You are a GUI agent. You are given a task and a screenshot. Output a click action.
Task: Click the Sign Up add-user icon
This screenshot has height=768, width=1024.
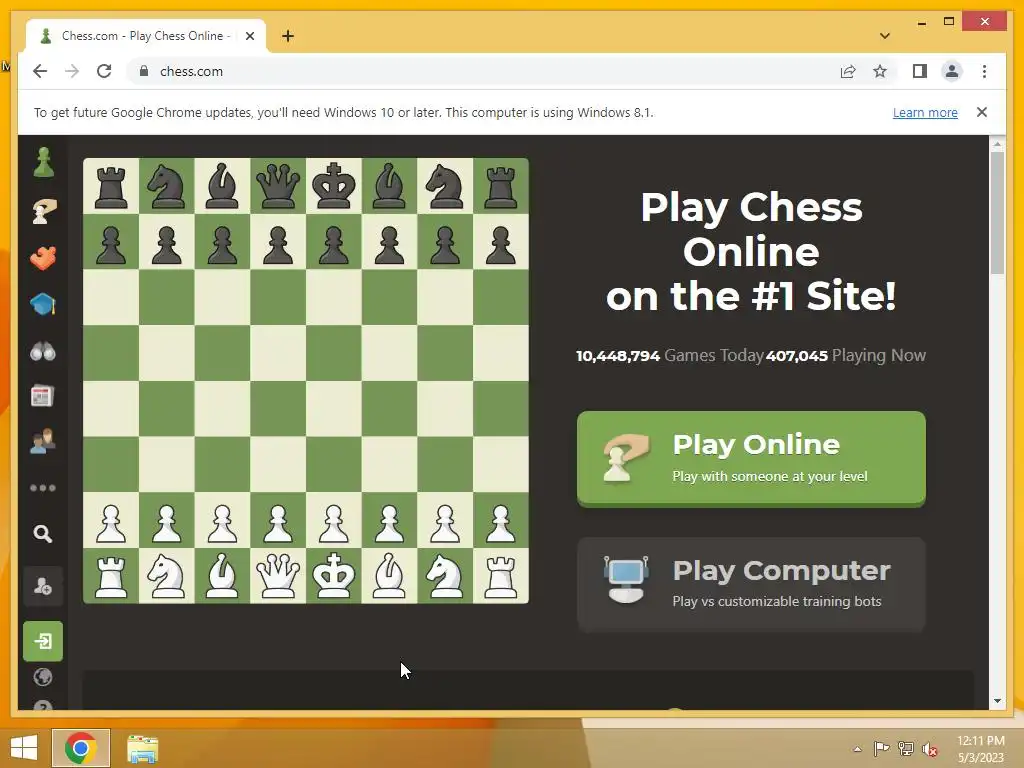click(x=43, y=586)
